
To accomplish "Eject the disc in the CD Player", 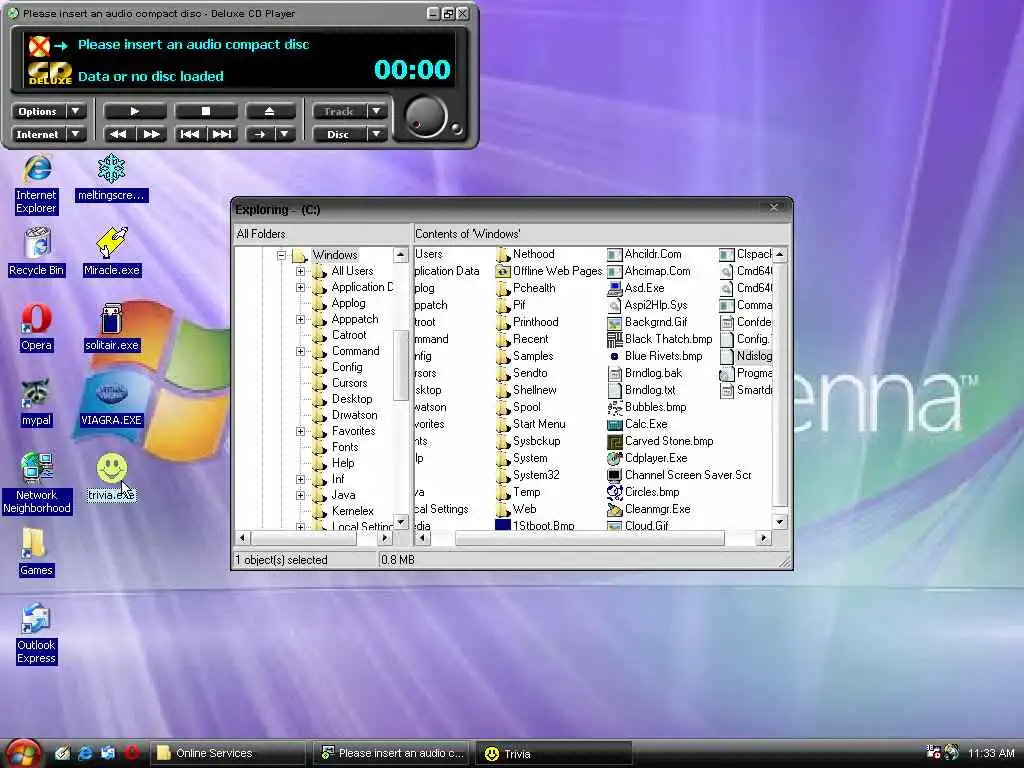I will (270, 112).
